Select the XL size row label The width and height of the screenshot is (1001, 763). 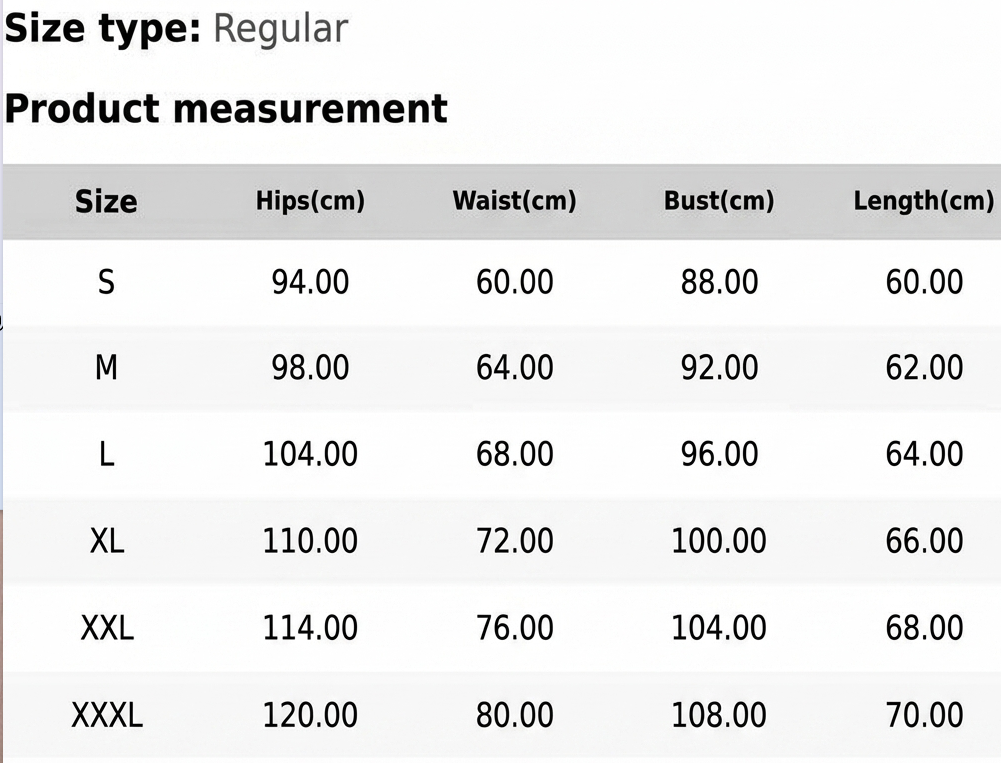106,542
